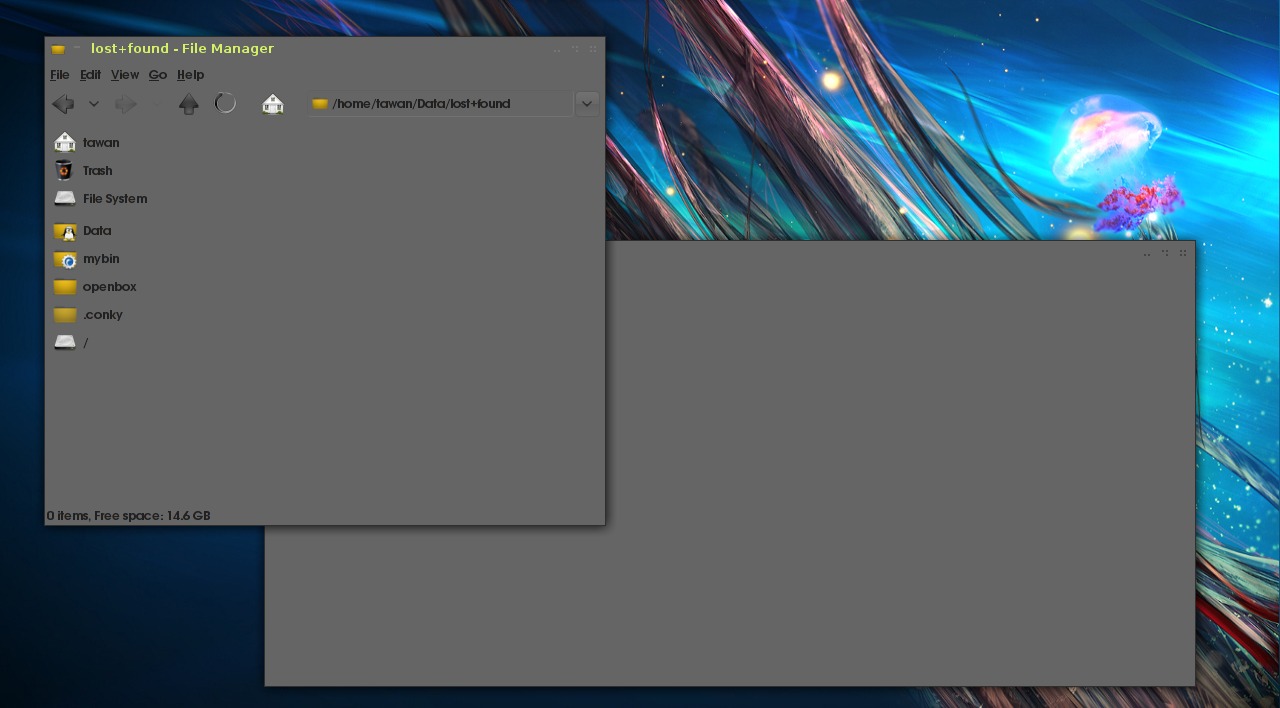Open the File menu
Screen dimensions: 1280x708
click(60, 75)
